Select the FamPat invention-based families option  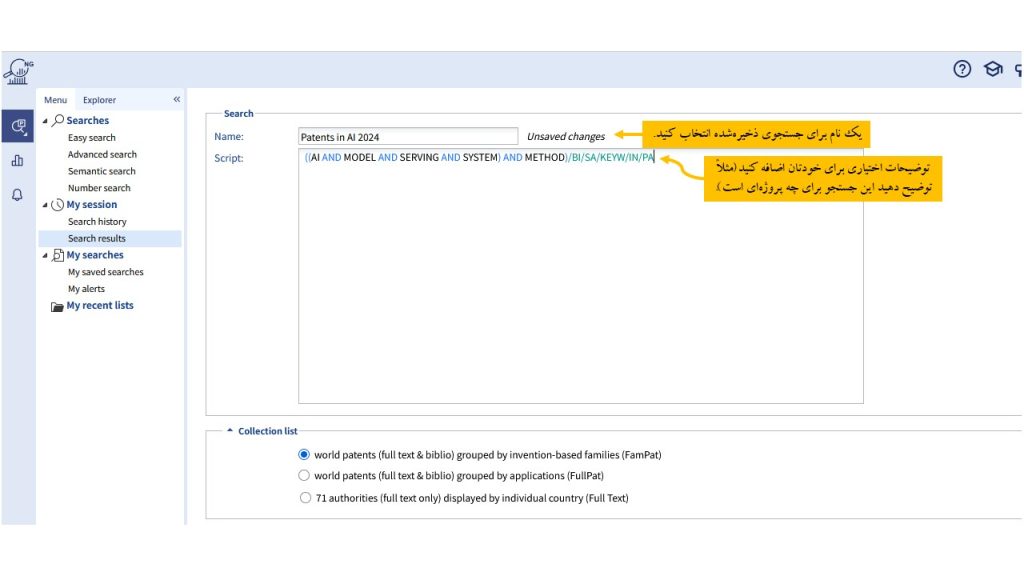click(x=304, y=455)
